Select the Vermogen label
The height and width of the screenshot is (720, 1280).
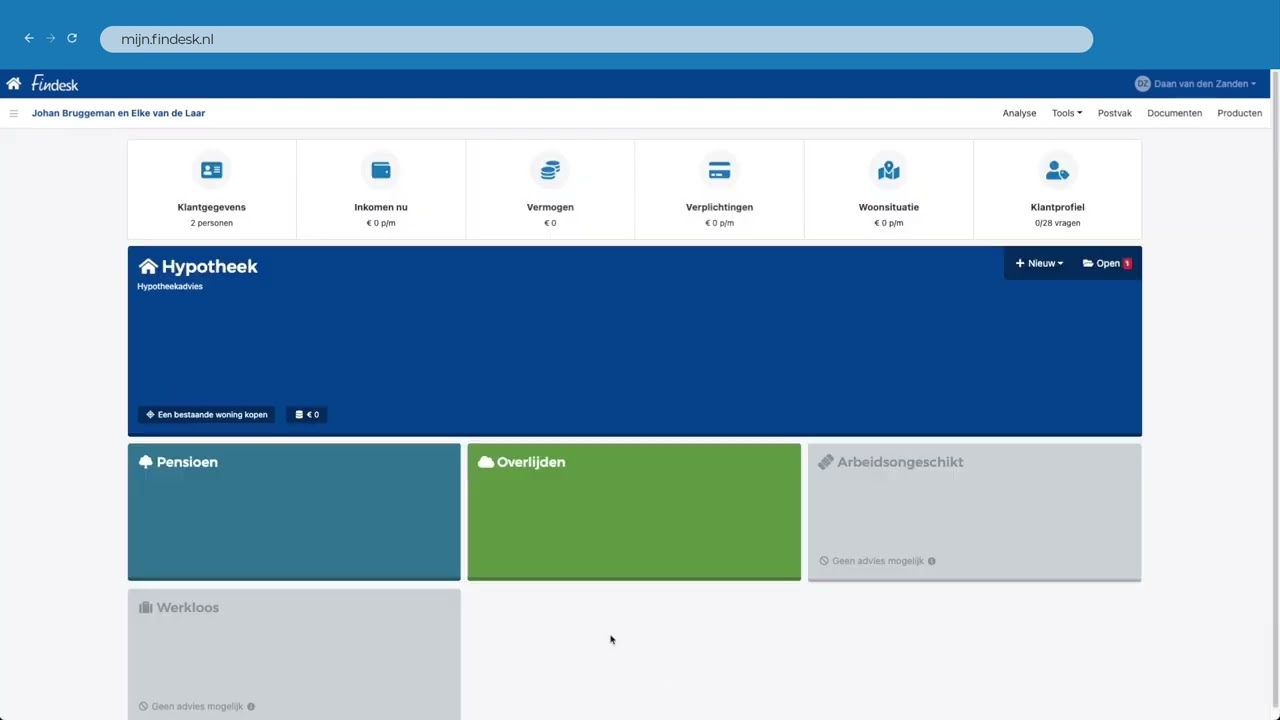click(x=550, y=207)
